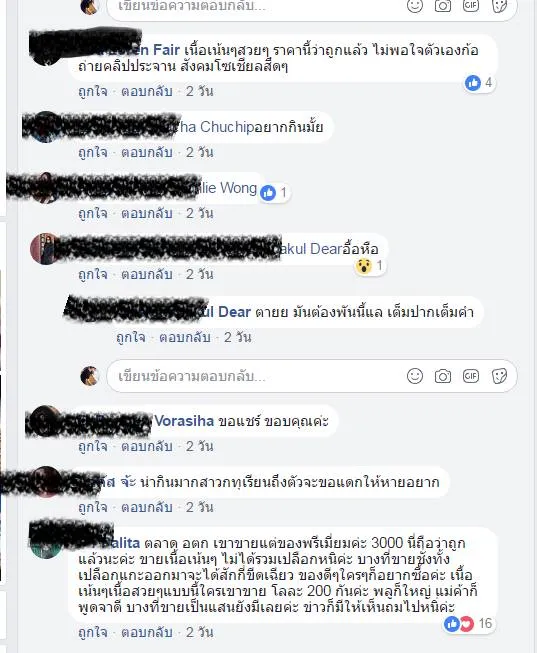The width and height of the screenshot is (537, 653).
Task: Open sticker icon in top reply box
Action: (x=499, y=6)
